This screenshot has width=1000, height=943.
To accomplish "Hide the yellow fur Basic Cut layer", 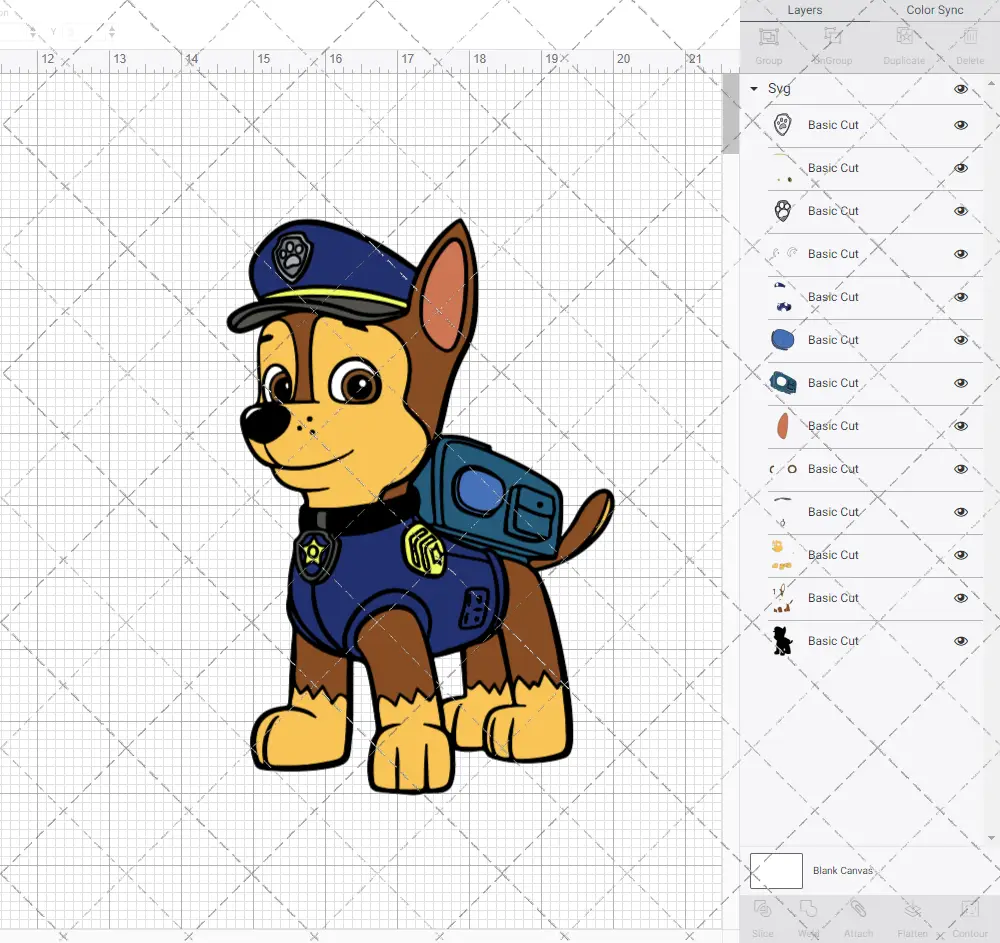I will click(960, 555).
